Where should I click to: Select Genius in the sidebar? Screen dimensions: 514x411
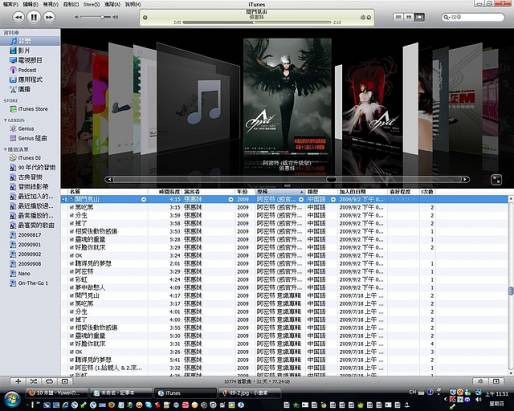coord(22,129)
